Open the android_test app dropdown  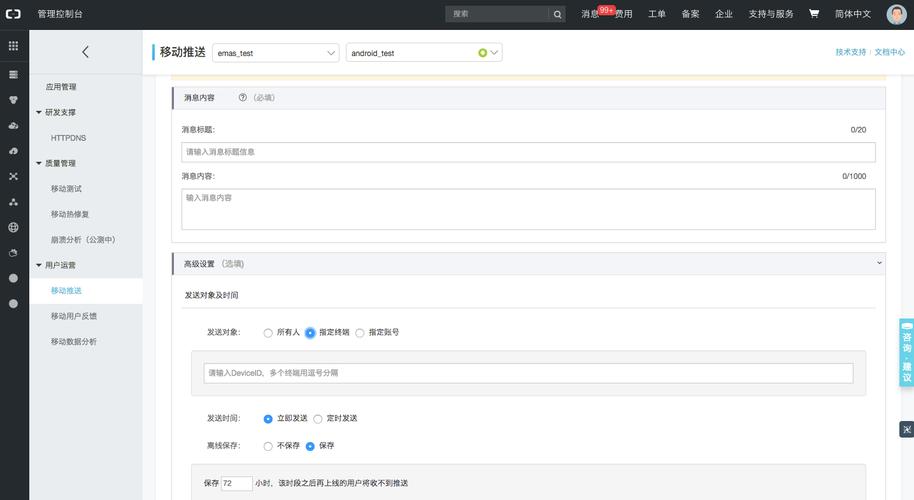(x=424, y=53)
